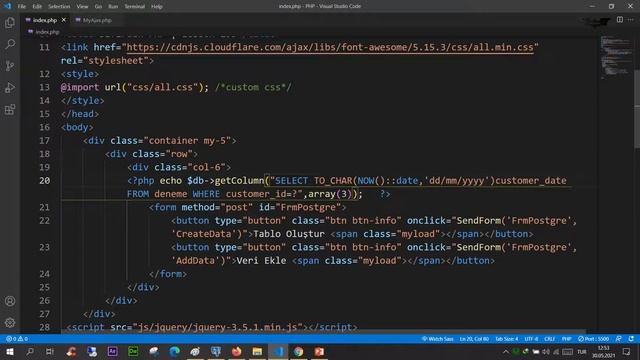Click the Split Editor Right icon
The image size is (640, 360).
[620, 20]
